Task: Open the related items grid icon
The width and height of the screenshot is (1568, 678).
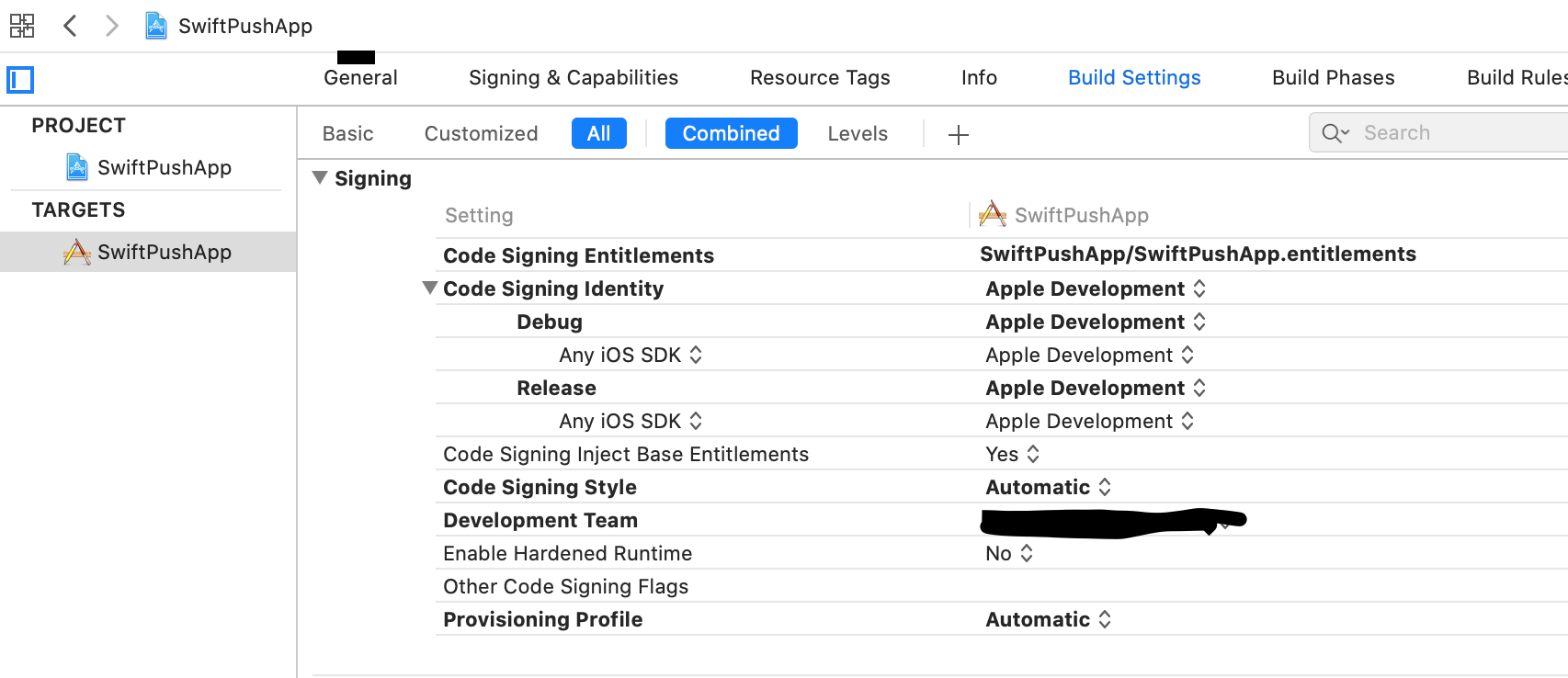Action: tap(22, 26)
